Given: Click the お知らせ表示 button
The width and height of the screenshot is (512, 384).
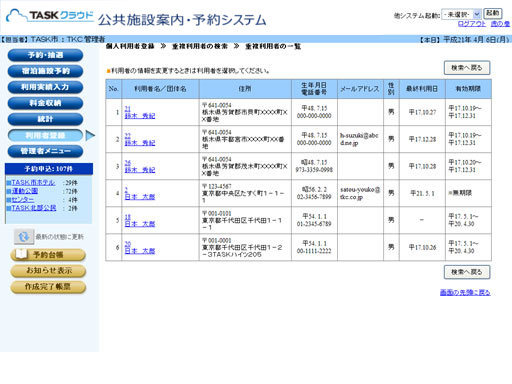Looking at the screenshot, I should [48, 271].
